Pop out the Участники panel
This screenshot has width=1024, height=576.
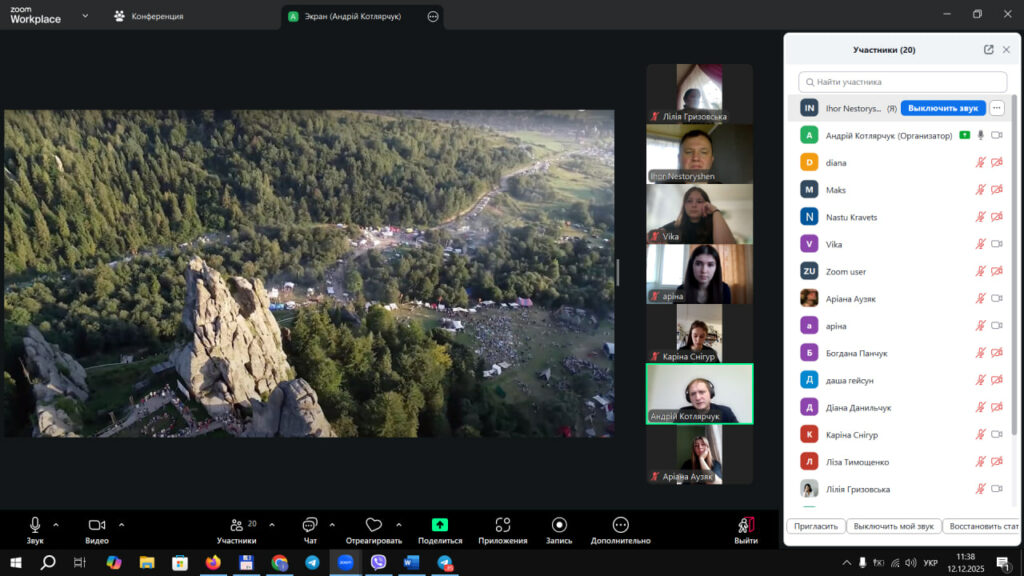[988, 50]
